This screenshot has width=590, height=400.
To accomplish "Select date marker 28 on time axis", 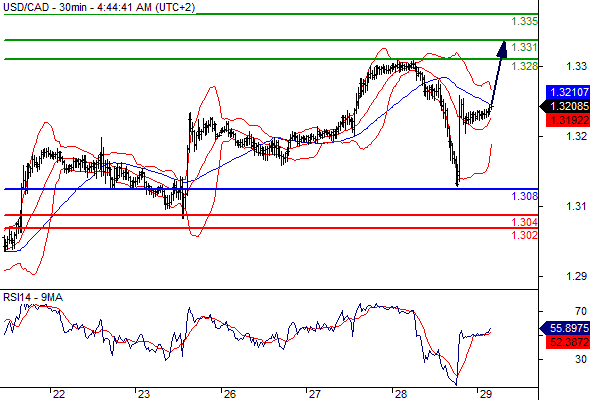I will pos(400,394).
